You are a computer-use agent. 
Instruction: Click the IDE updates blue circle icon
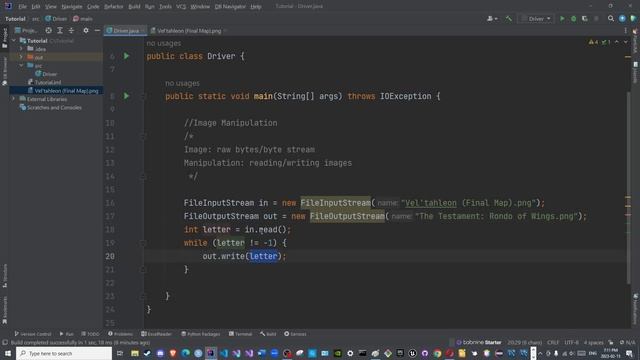pyautogui.click(x=622, y=19)
